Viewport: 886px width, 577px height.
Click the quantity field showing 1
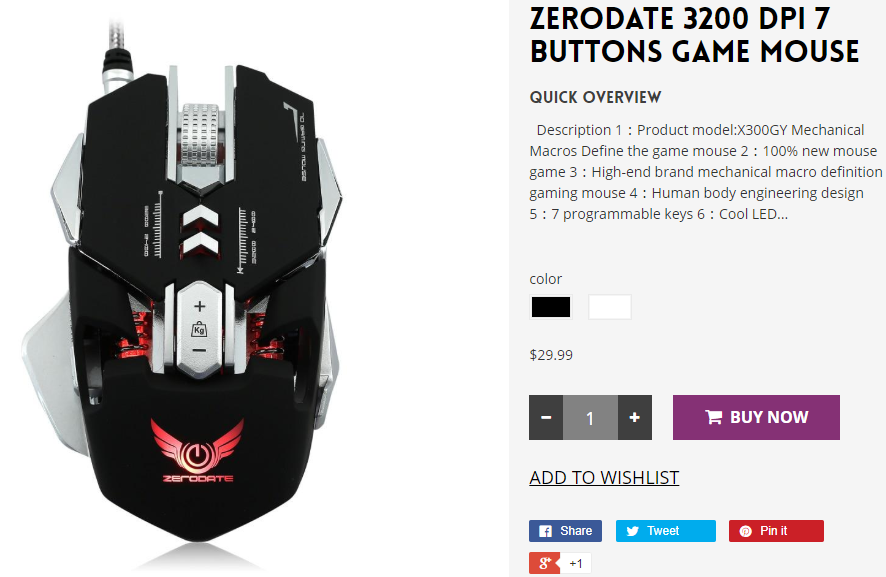tap(590, 418)
